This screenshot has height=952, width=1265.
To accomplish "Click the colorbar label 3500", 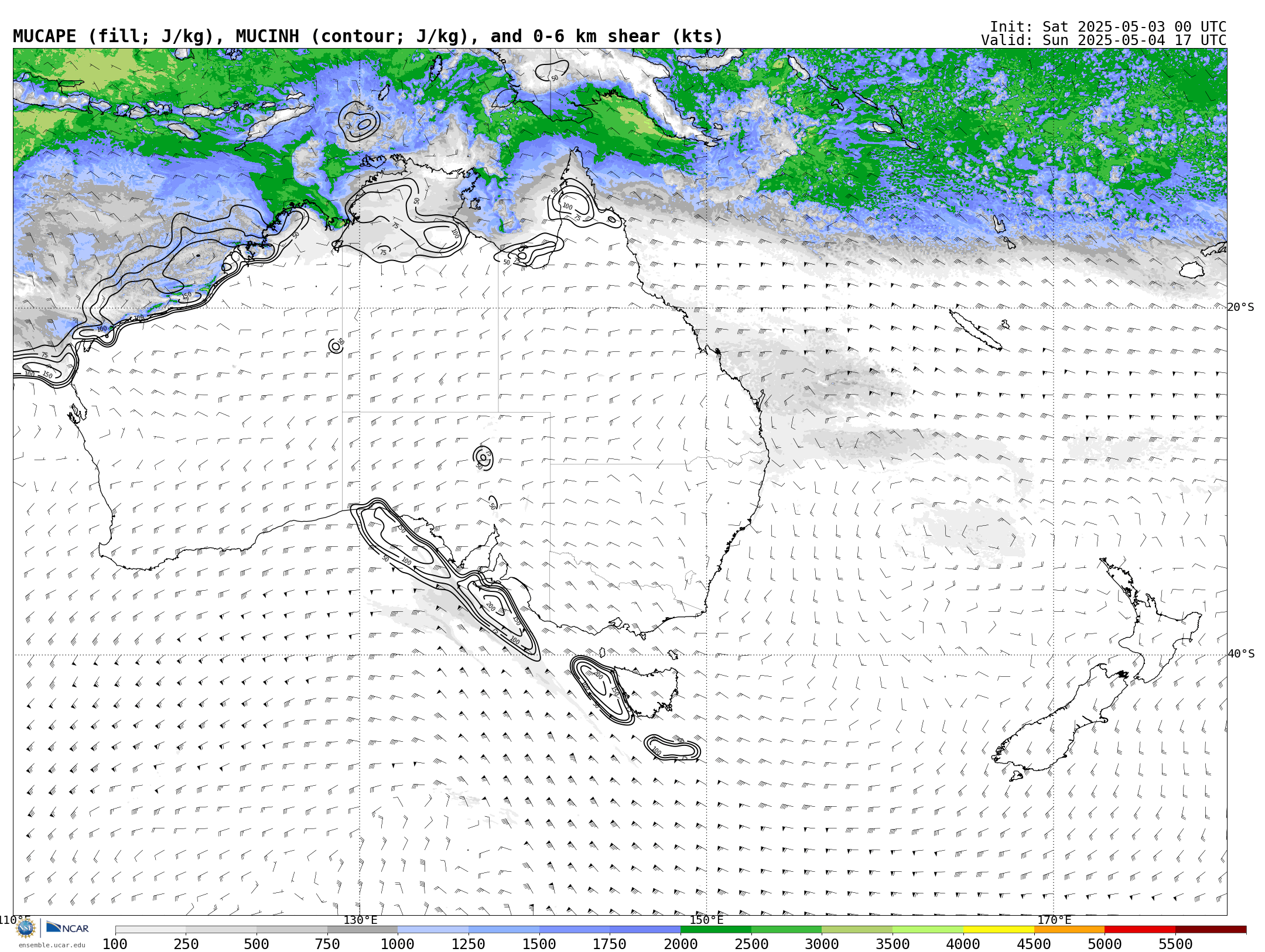I will coord(893,944).
